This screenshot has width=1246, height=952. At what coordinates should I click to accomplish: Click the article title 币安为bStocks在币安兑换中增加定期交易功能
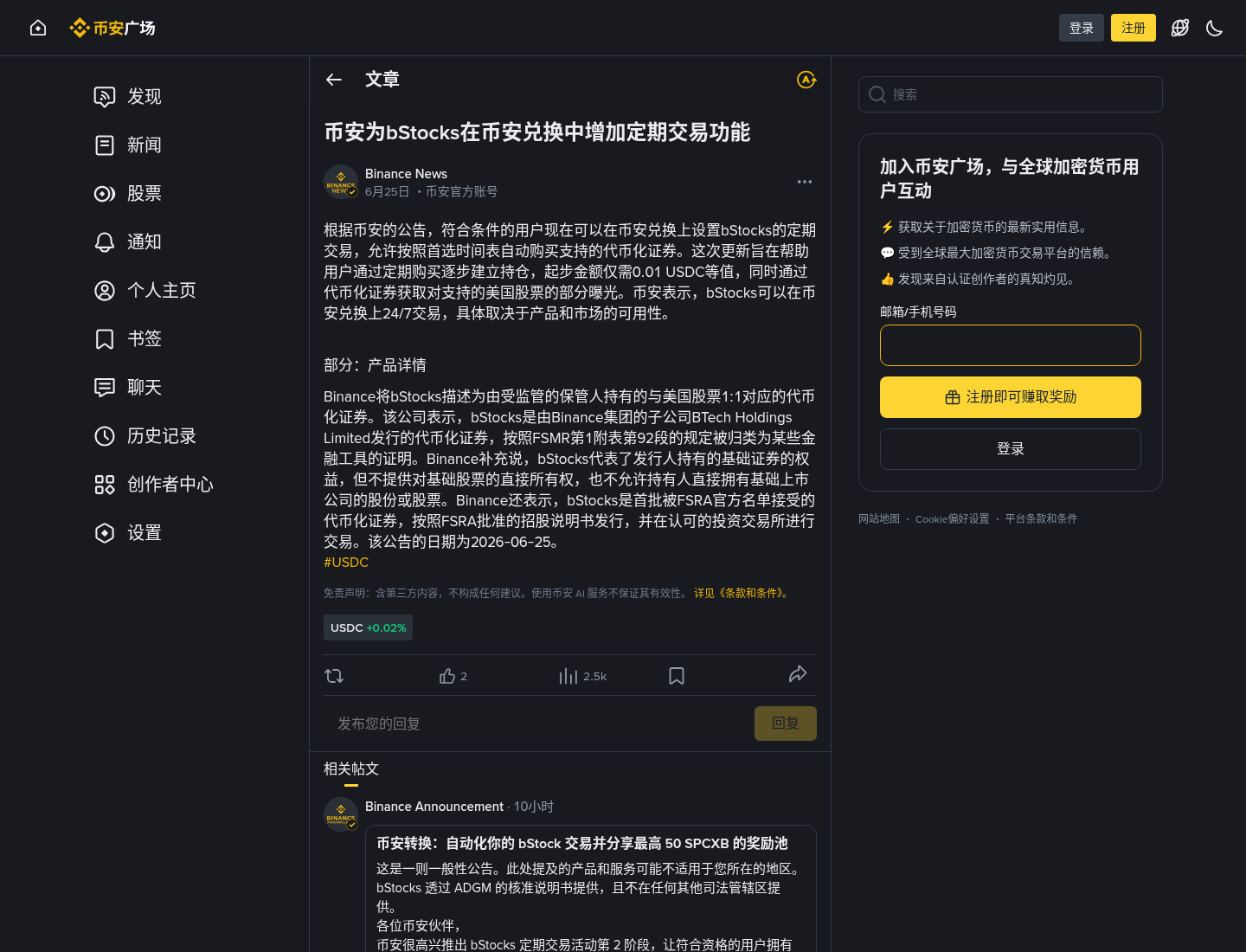click(537, 132)
